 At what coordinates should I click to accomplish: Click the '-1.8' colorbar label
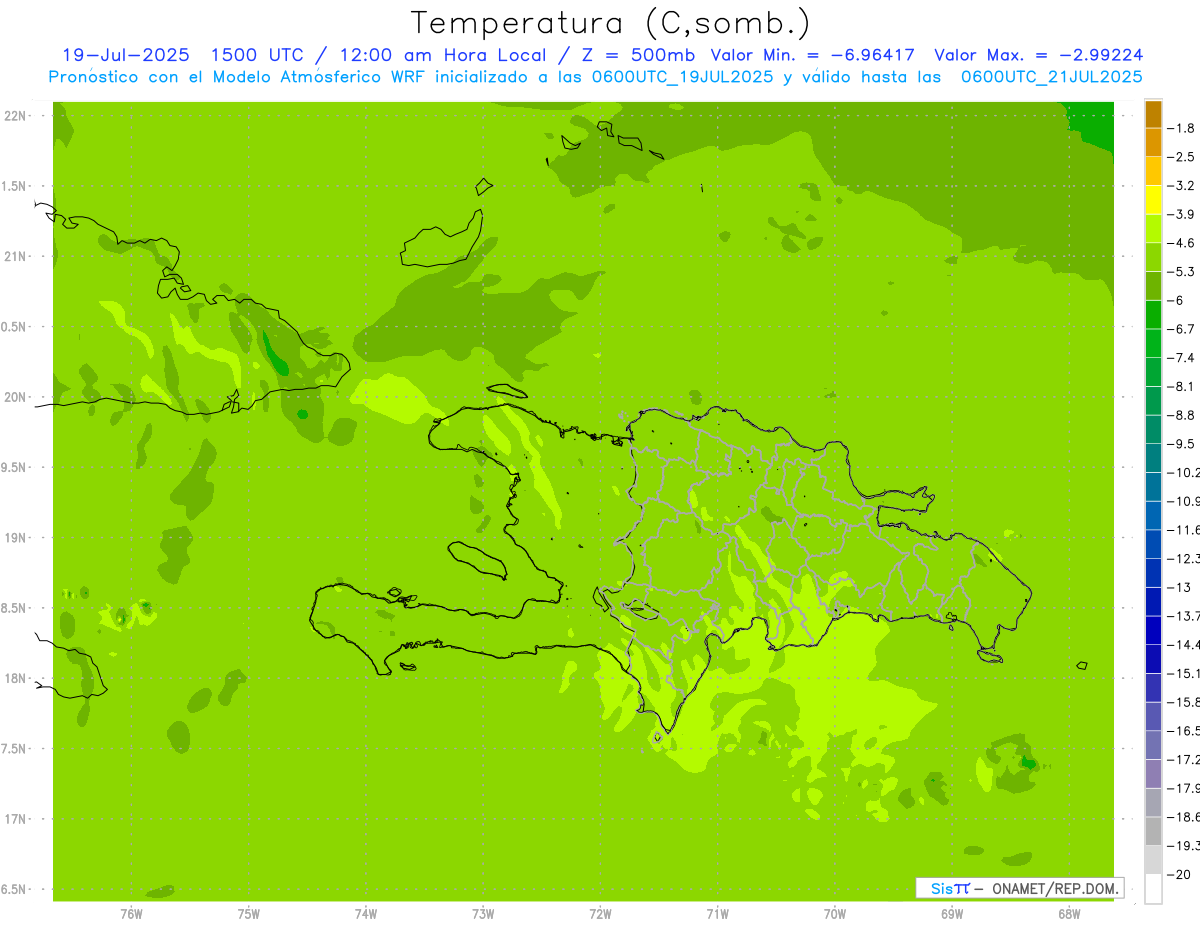pos(1182,128)
